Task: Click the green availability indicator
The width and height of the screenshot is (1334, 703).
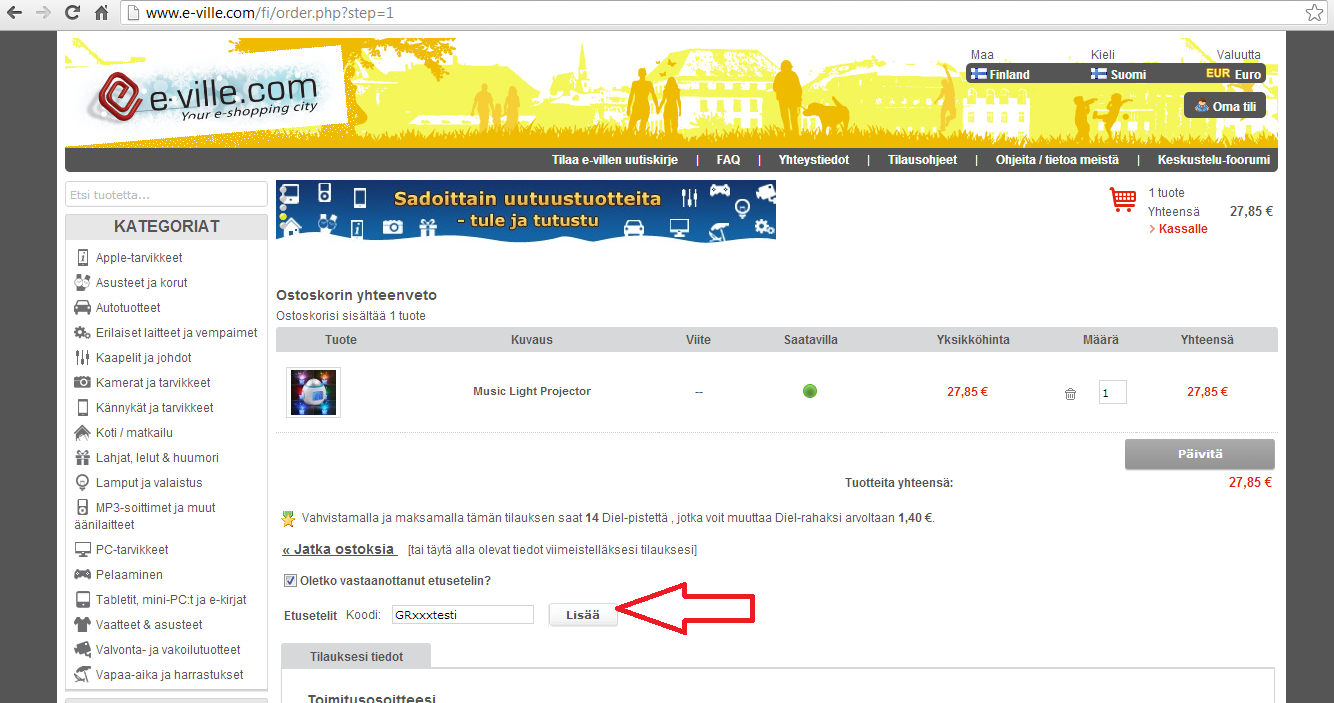Action: (x=810, y=391)
